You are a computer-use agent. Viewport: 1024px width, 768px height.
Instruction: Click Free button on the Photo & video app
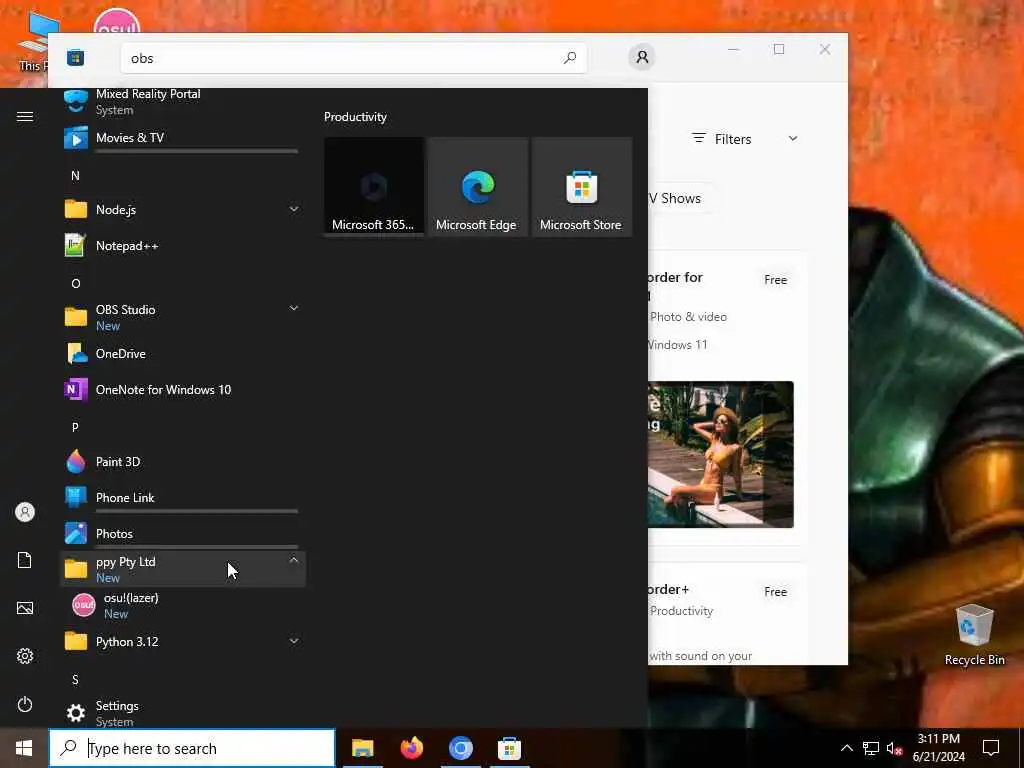pos(775,280)
